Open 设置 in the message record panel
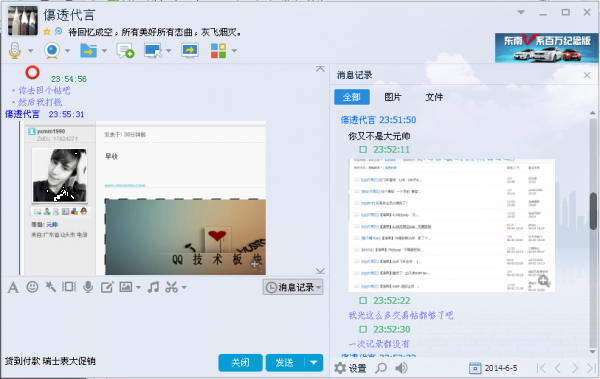Screen dimensions: 600x379 tap(350, 368)
